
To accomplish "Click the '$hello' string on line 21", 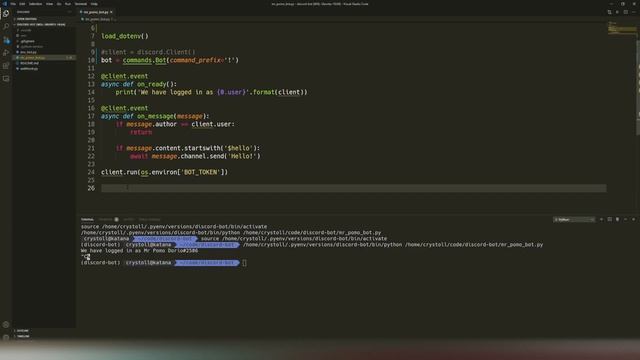I will 238,148.
